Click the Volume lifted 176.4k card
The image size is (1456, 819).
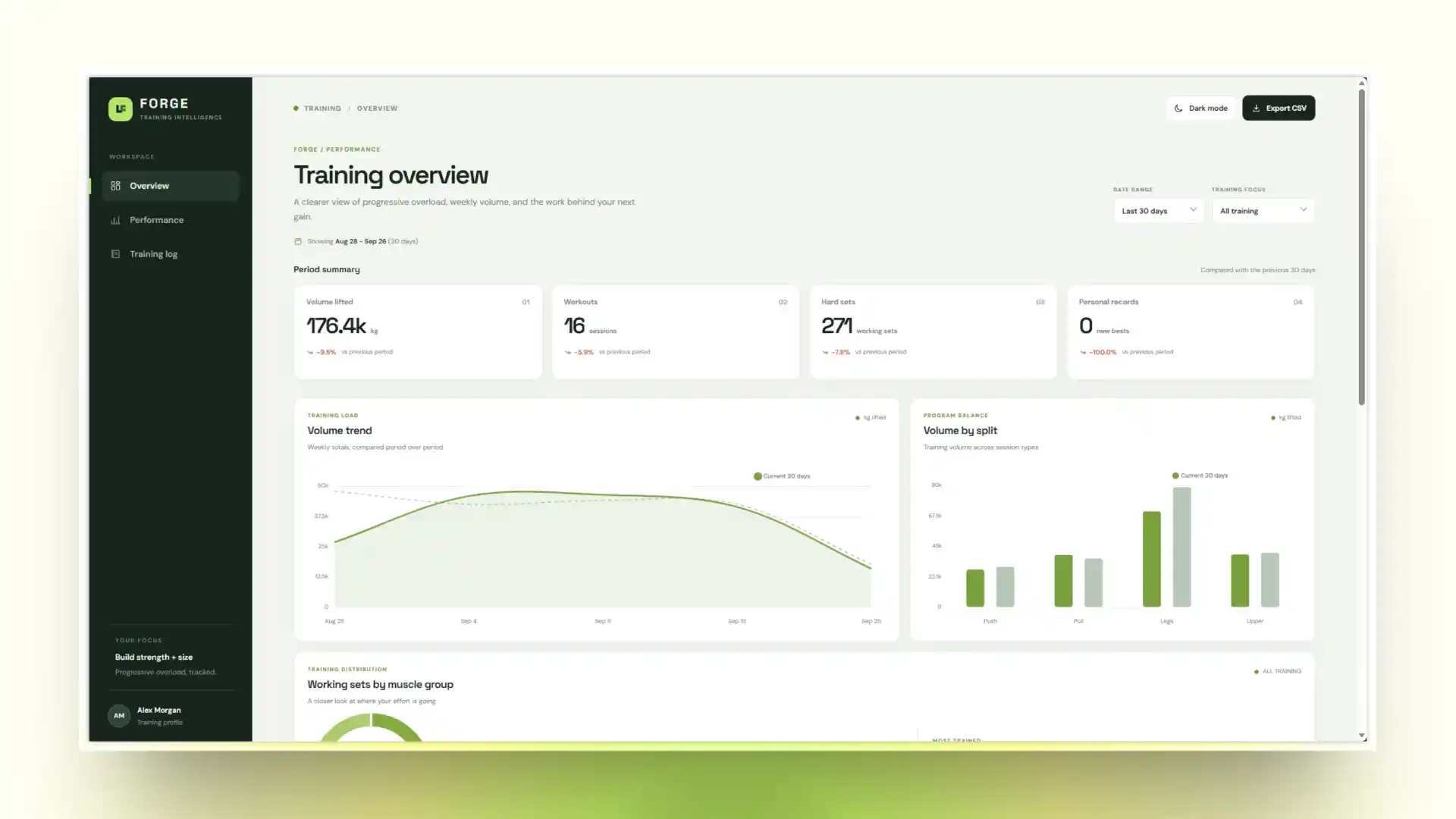click(418, 332)
